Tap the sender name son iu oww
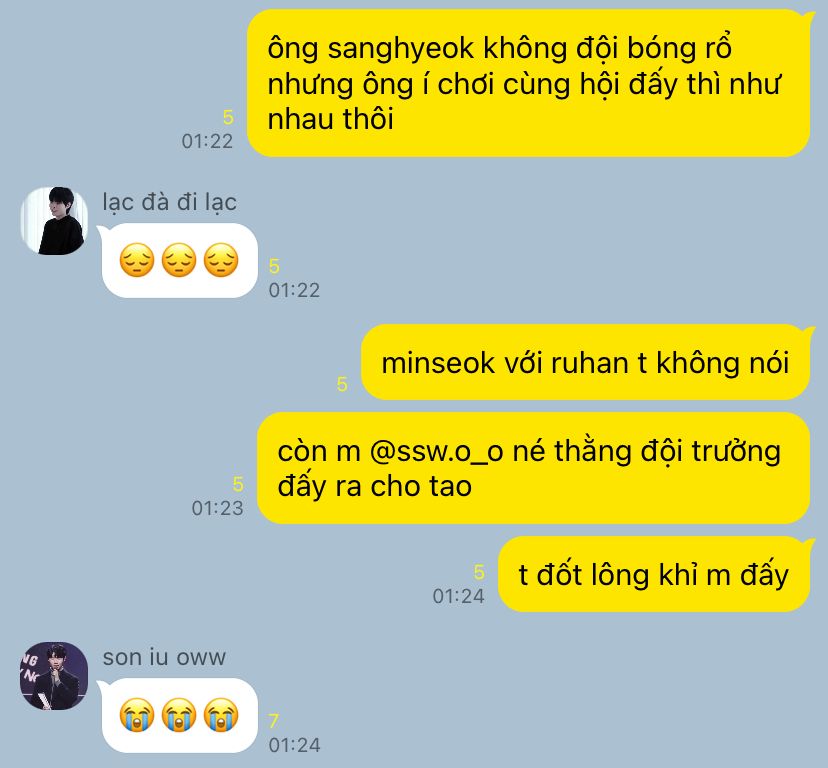This screenshot has height=768, width=828. pos(164,657)
